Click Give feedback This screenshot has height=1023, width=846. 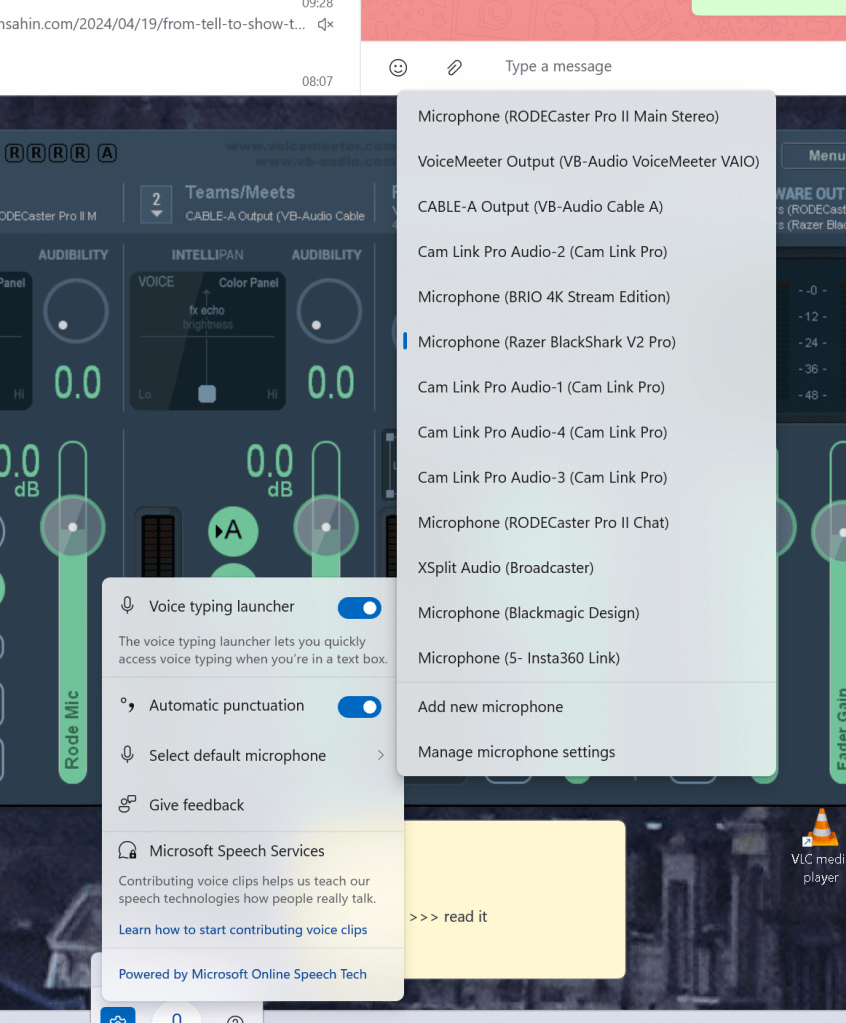(x=252, y=804)
